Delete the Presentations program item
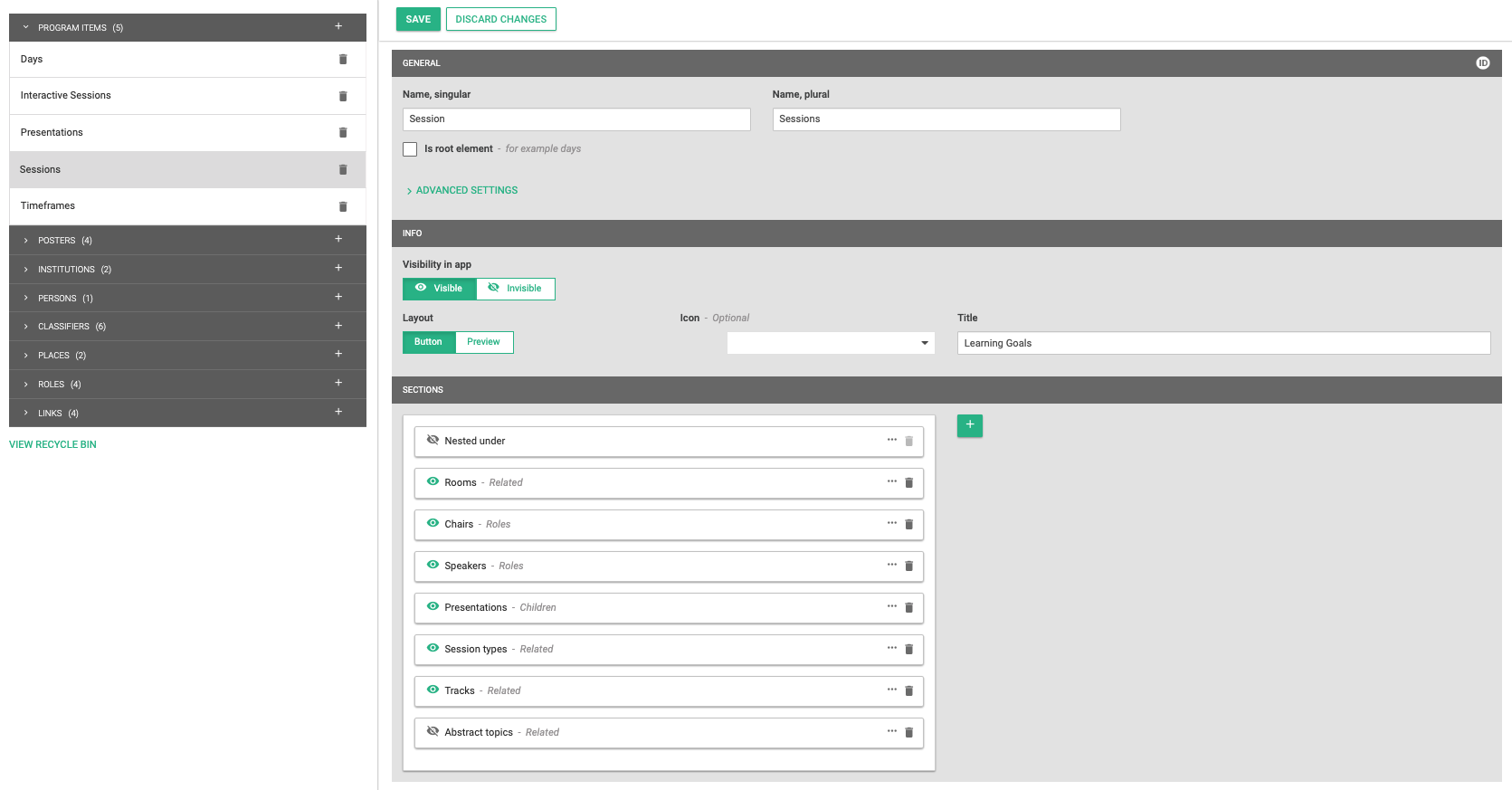Viewport: 1512px width, 790px height. 343,133
